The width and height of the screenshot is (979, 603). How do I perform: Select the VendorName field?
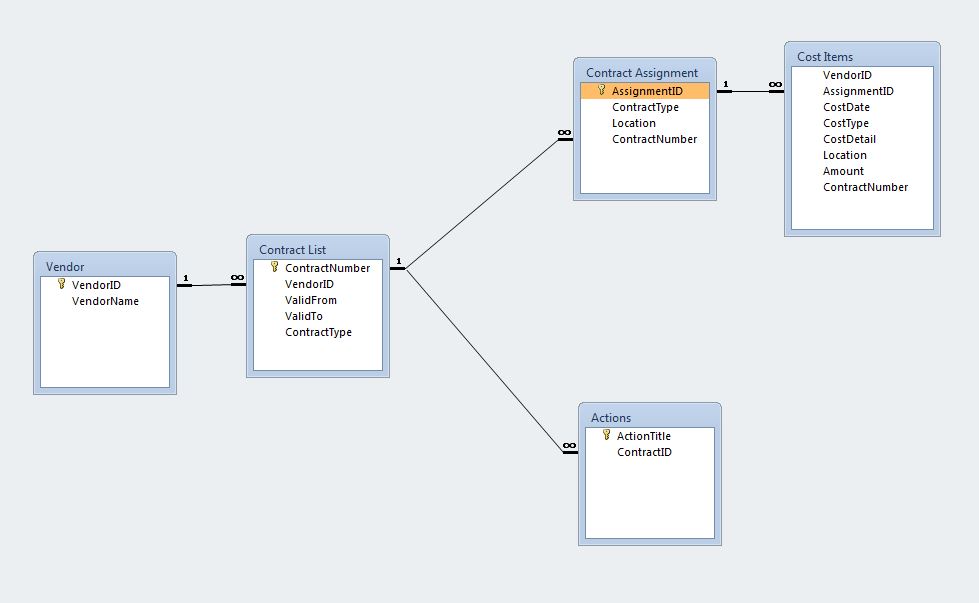(x=105, y=301)
